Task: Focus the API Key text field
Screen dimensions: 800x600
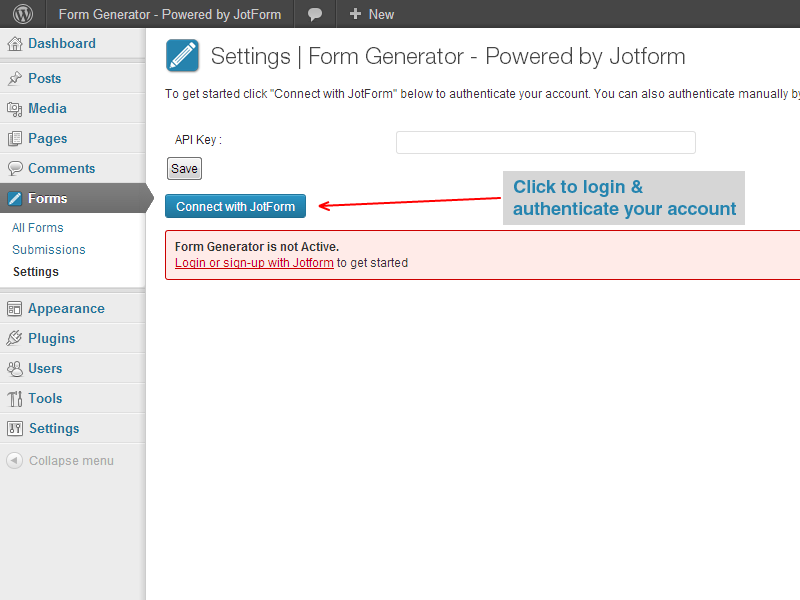Action: point(545,142)
